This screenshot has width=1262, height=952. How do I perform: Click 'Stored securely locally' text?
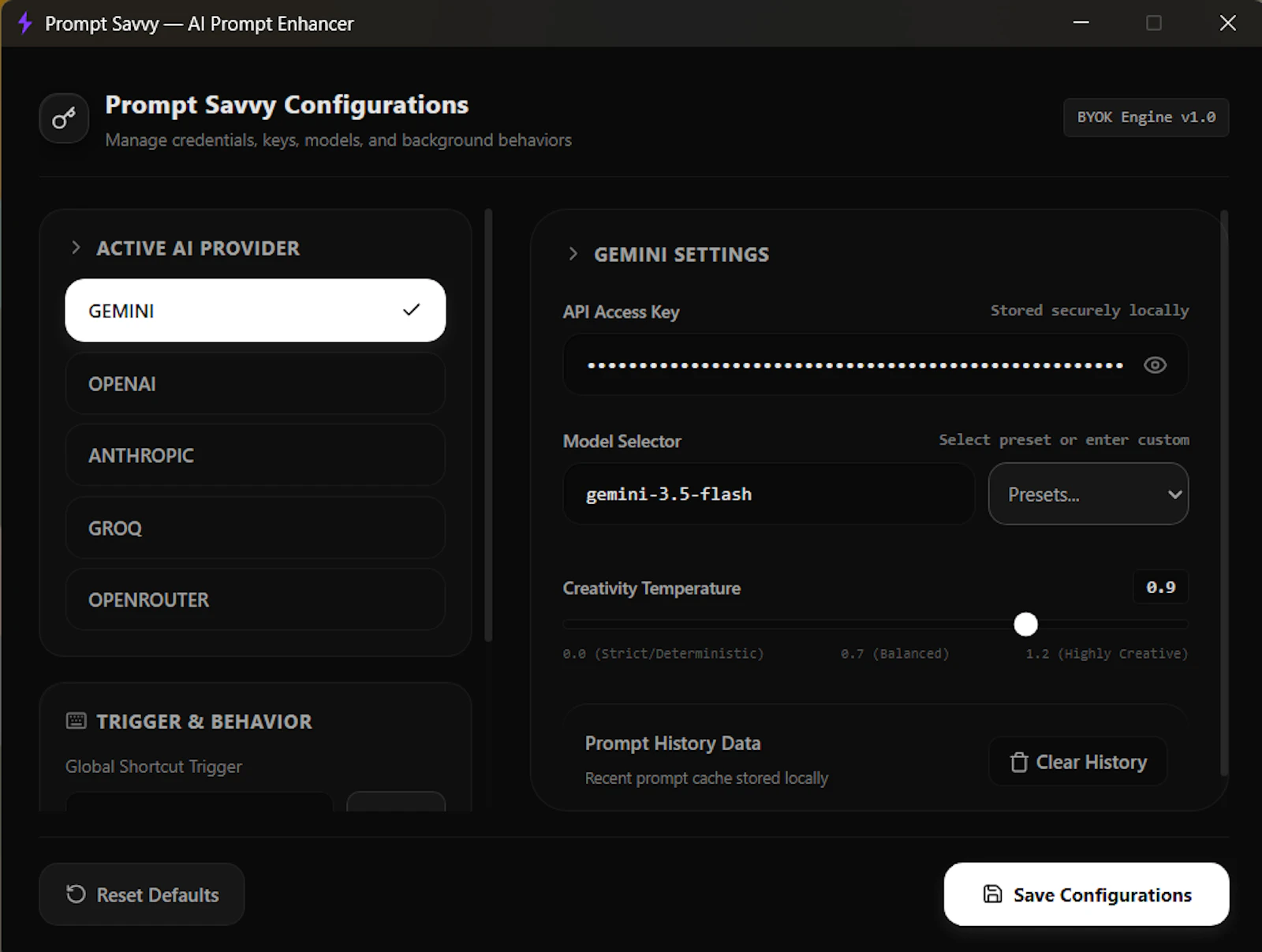point(1089,310)
